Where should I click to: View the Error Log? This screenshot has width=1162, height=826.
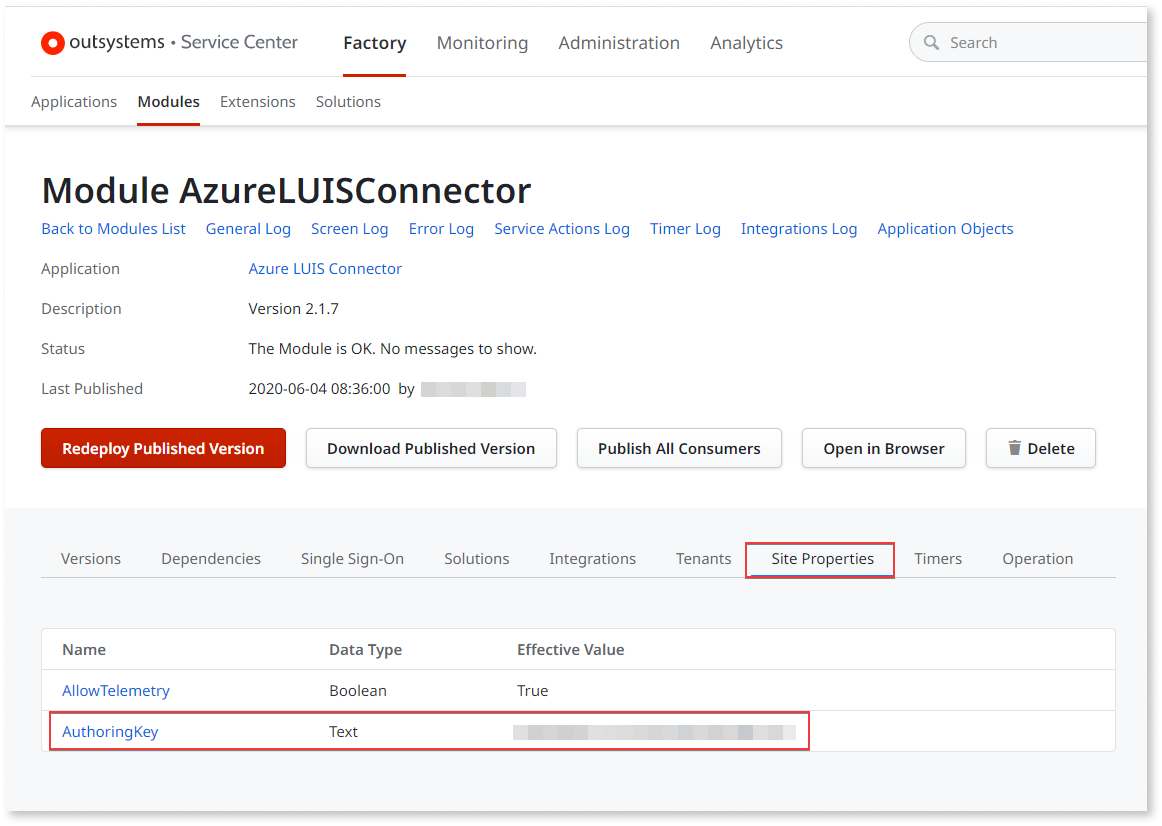coord(441,228)
